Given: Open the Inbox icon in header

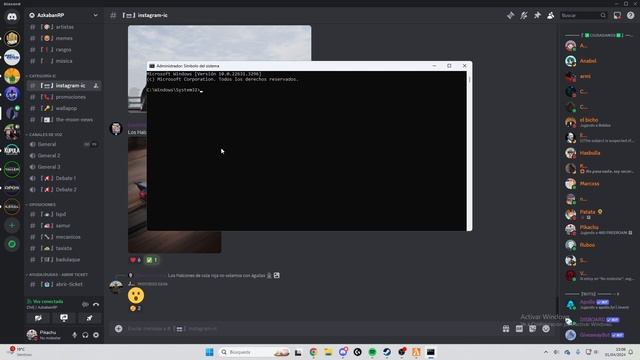Looking at the screenshot, I should click(x=617, y=16).
